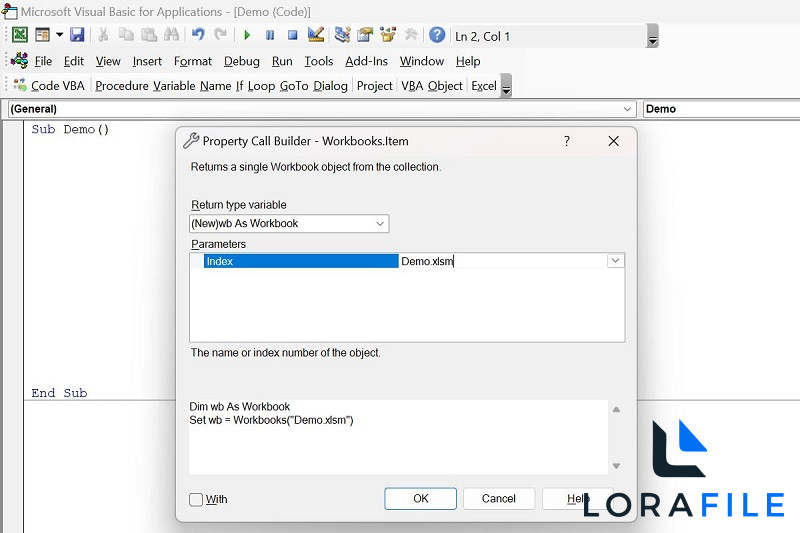Open the Window menu
Viewport: 800px width, 533px height.
pyautogui.click(x=422, y=61)
